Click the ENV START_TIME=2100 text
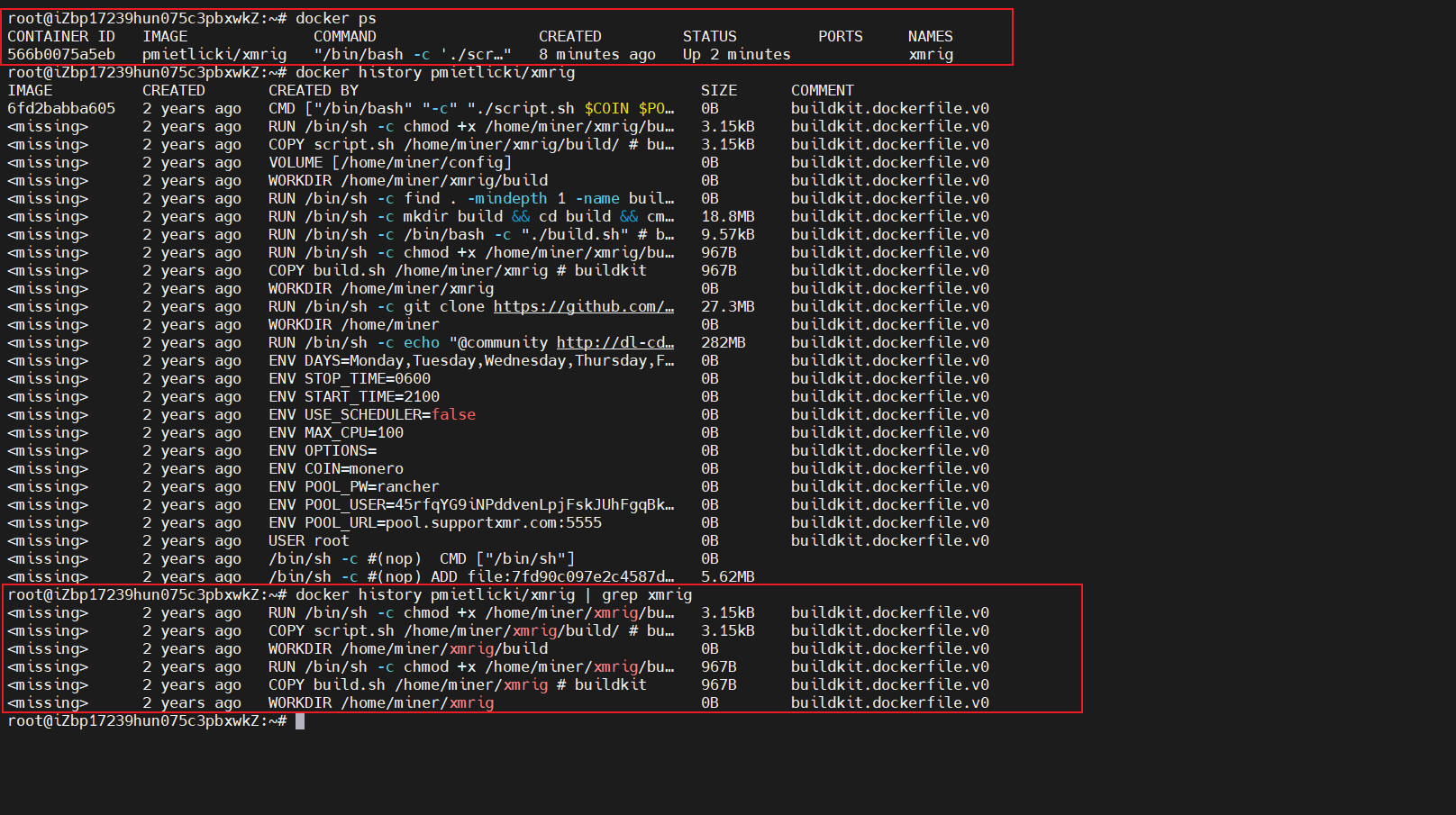 pyautogui.click(x=354, y=396)
